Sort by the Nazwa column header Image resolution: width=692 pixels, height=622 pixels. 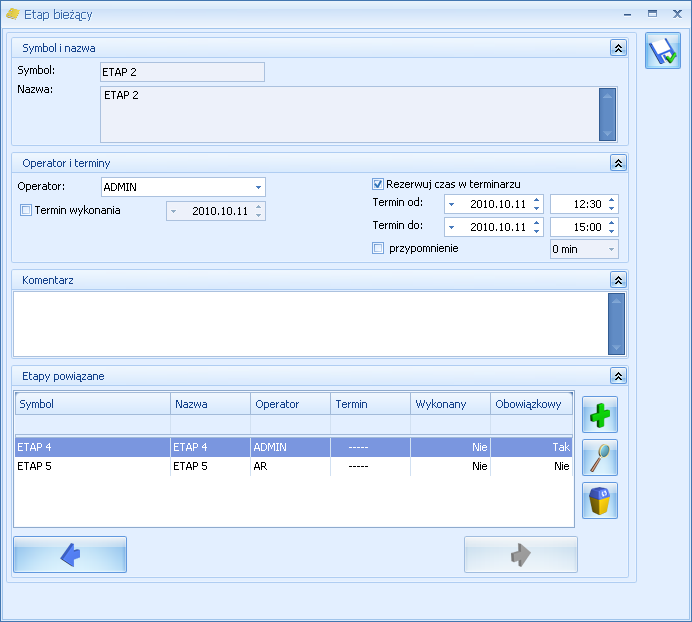[x=211, y=404]
